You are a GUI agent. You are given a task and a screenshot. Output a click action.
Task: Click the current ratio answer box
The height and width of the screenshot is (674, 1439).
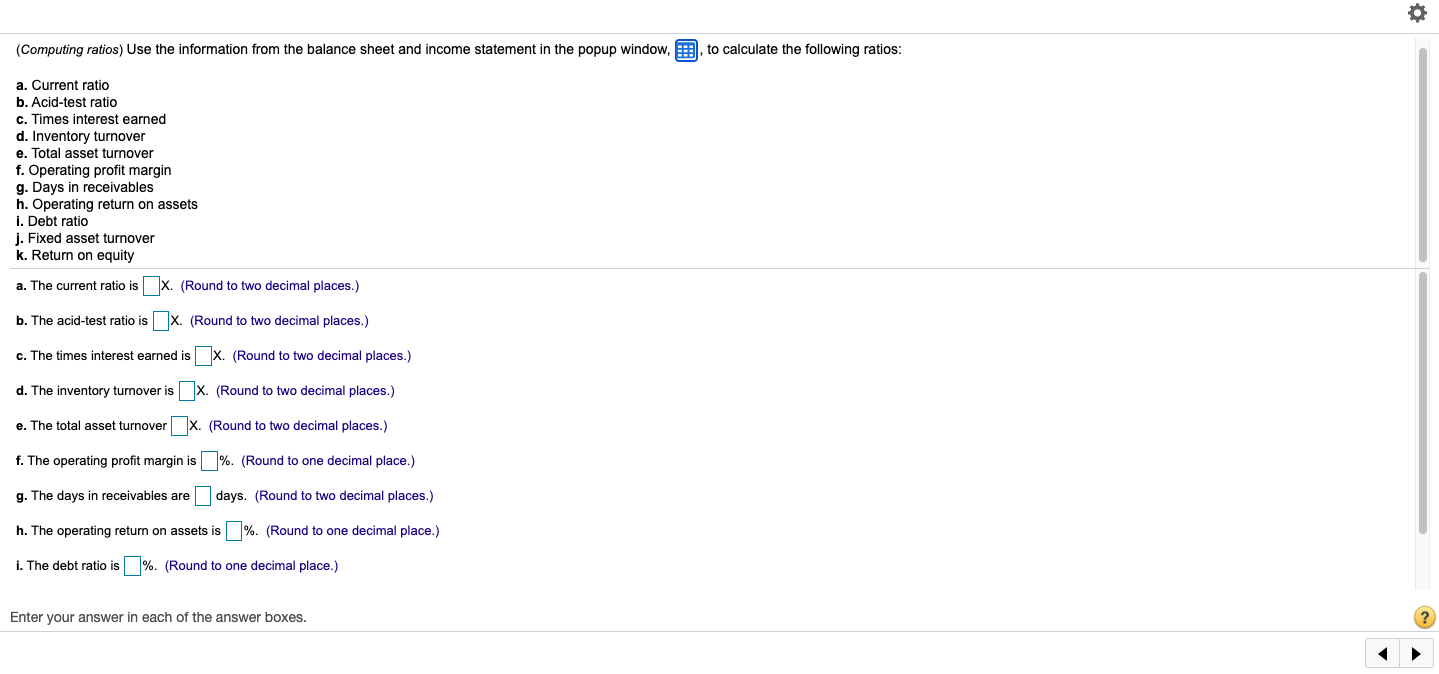(152, 285)
